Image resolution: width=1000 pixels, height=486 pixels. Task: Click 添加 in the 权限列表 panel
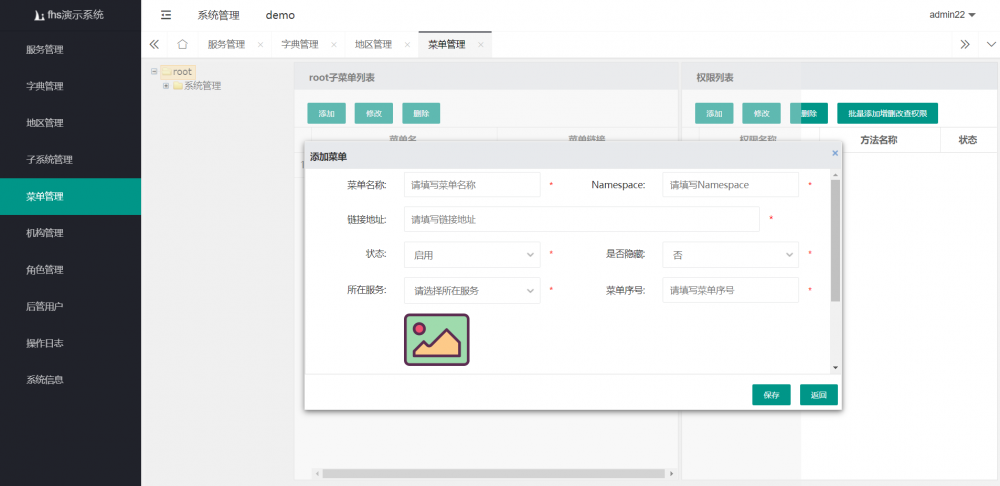(714, 114)
